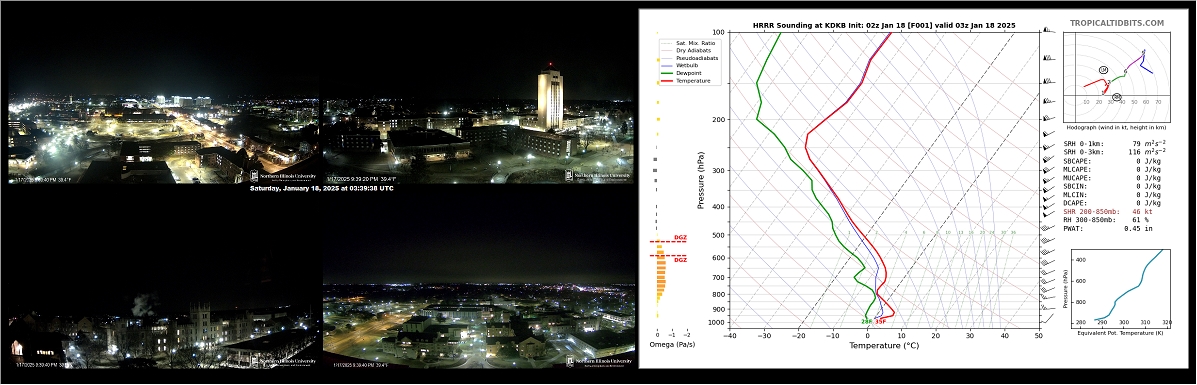The width and height of the screenshot is (1197, 385).
Task: Click the red 35F surface temperature label
Action: pyautogui.click(x=880, y=322)
